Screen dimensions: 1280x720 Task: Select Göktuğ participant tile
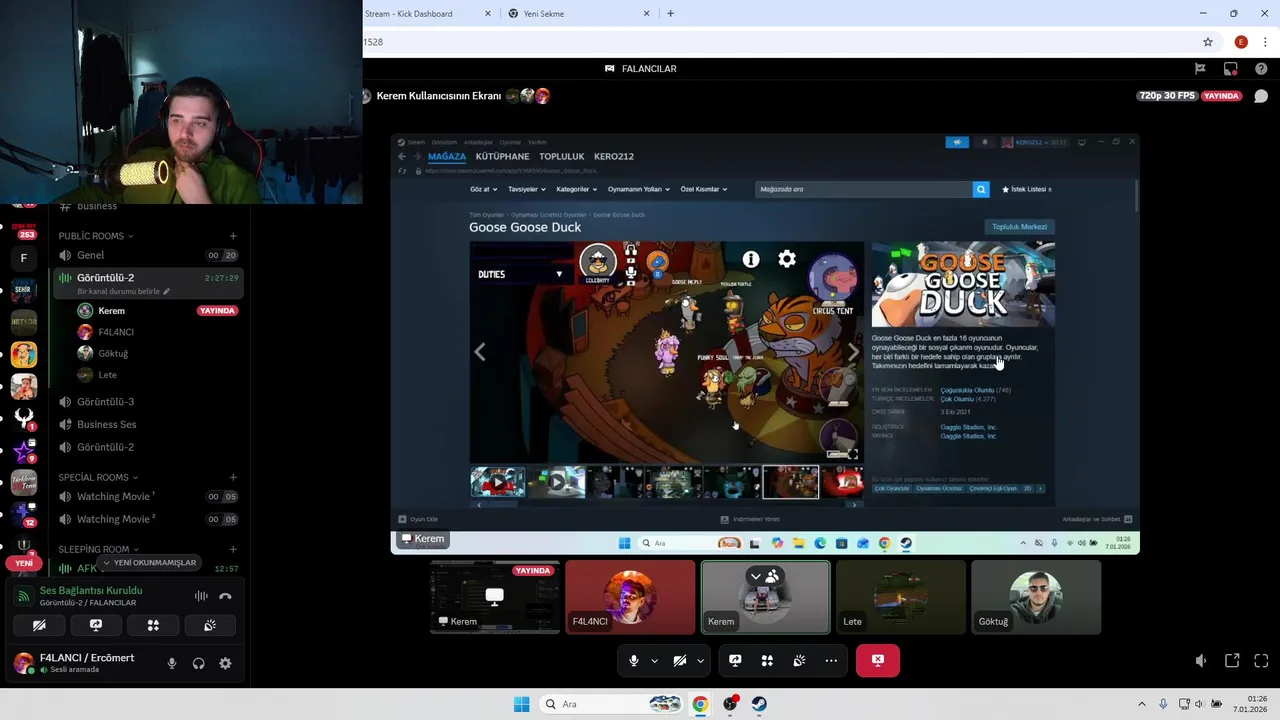[x=1036, y=597]
